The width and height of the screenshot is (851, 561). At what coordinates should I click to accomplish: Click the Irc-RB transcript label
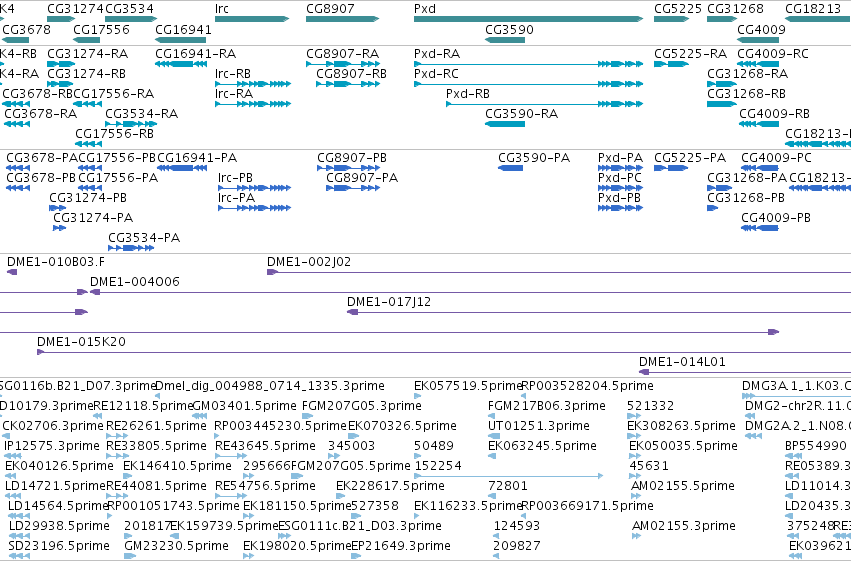pos(233,74)
